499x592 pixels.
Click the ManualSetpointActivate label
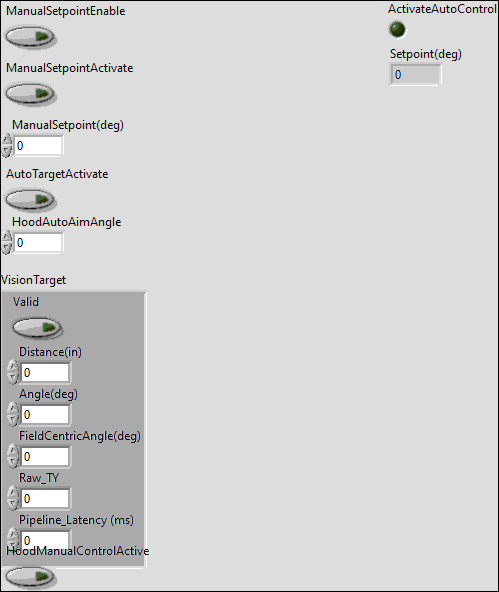(69, 68)
